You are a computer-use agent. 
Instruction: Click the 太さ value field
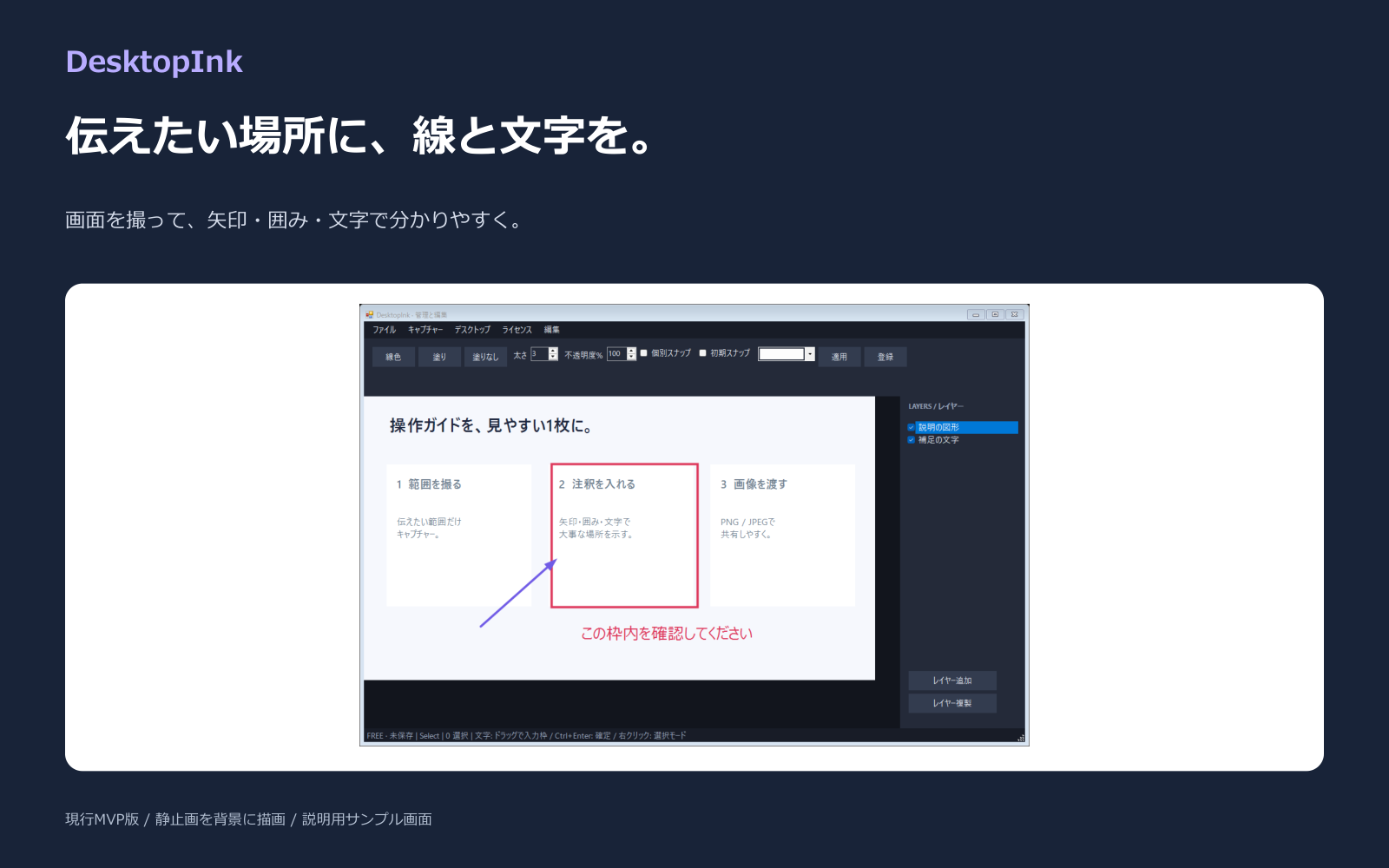pos(539,354)
